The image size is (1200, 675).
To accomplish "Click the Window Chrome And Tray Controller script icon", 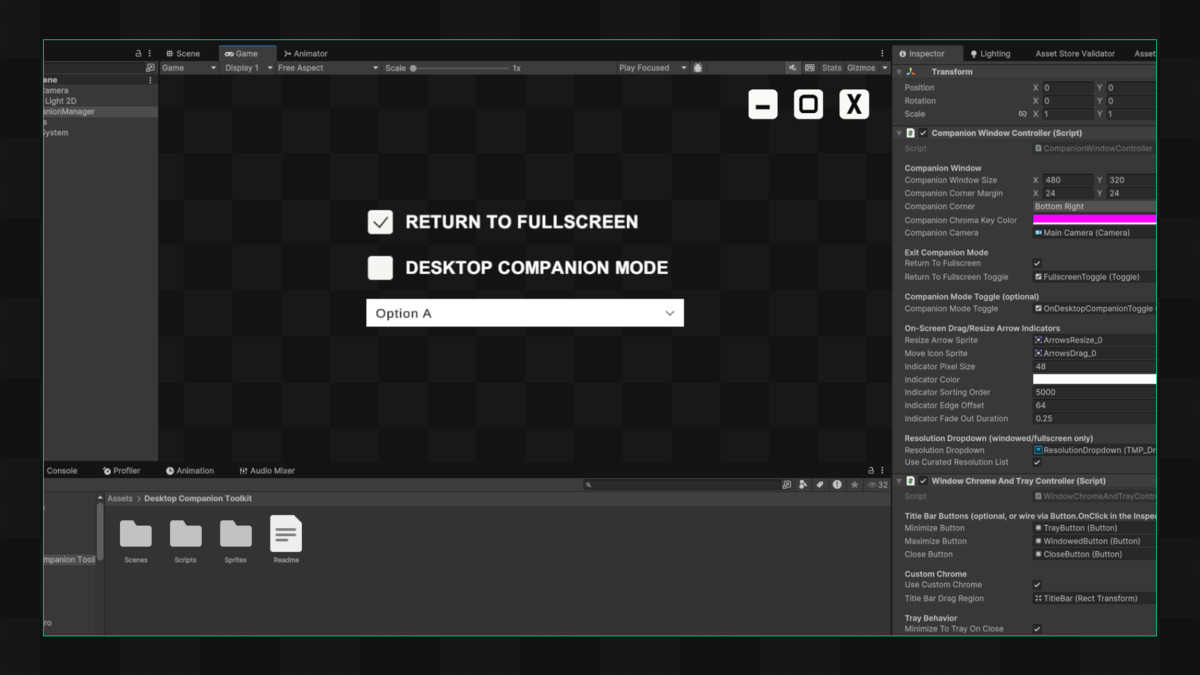I will [911, 481].
